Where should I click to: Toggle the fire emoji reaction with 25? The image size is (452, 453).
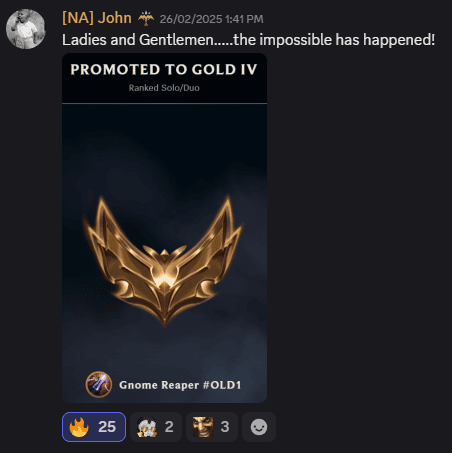[x=94, y=427]
